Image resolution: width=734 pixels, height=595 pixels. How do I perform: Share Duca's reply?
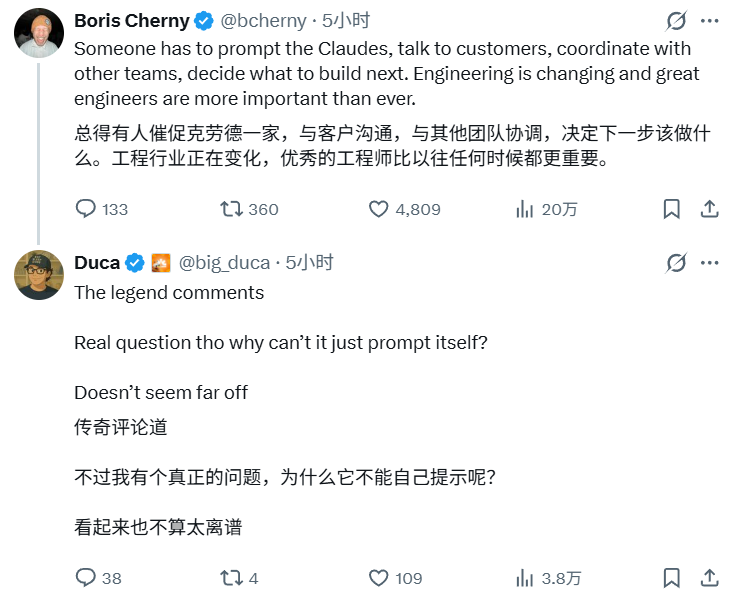coord(709,578)
